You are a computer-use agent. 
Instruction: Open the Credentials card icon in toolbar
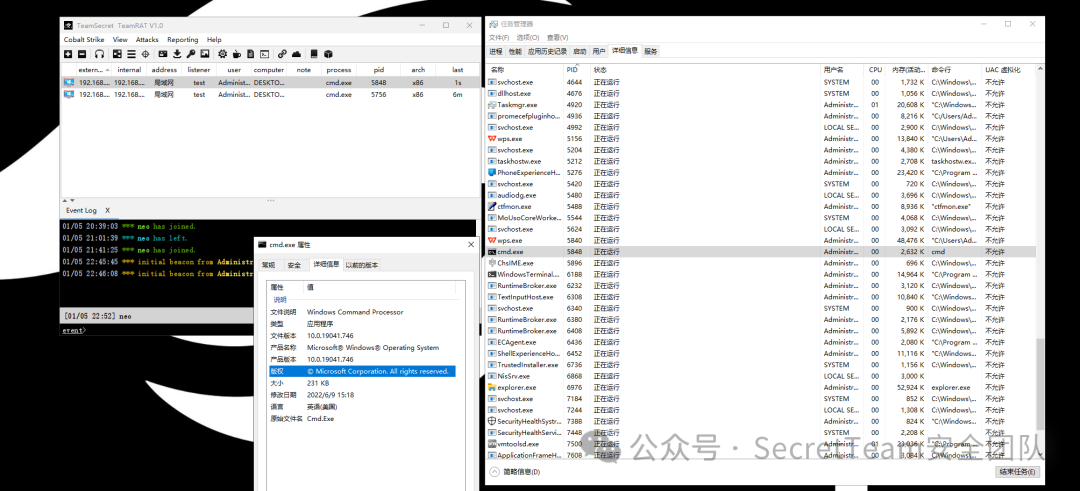(x=163, y=54)
